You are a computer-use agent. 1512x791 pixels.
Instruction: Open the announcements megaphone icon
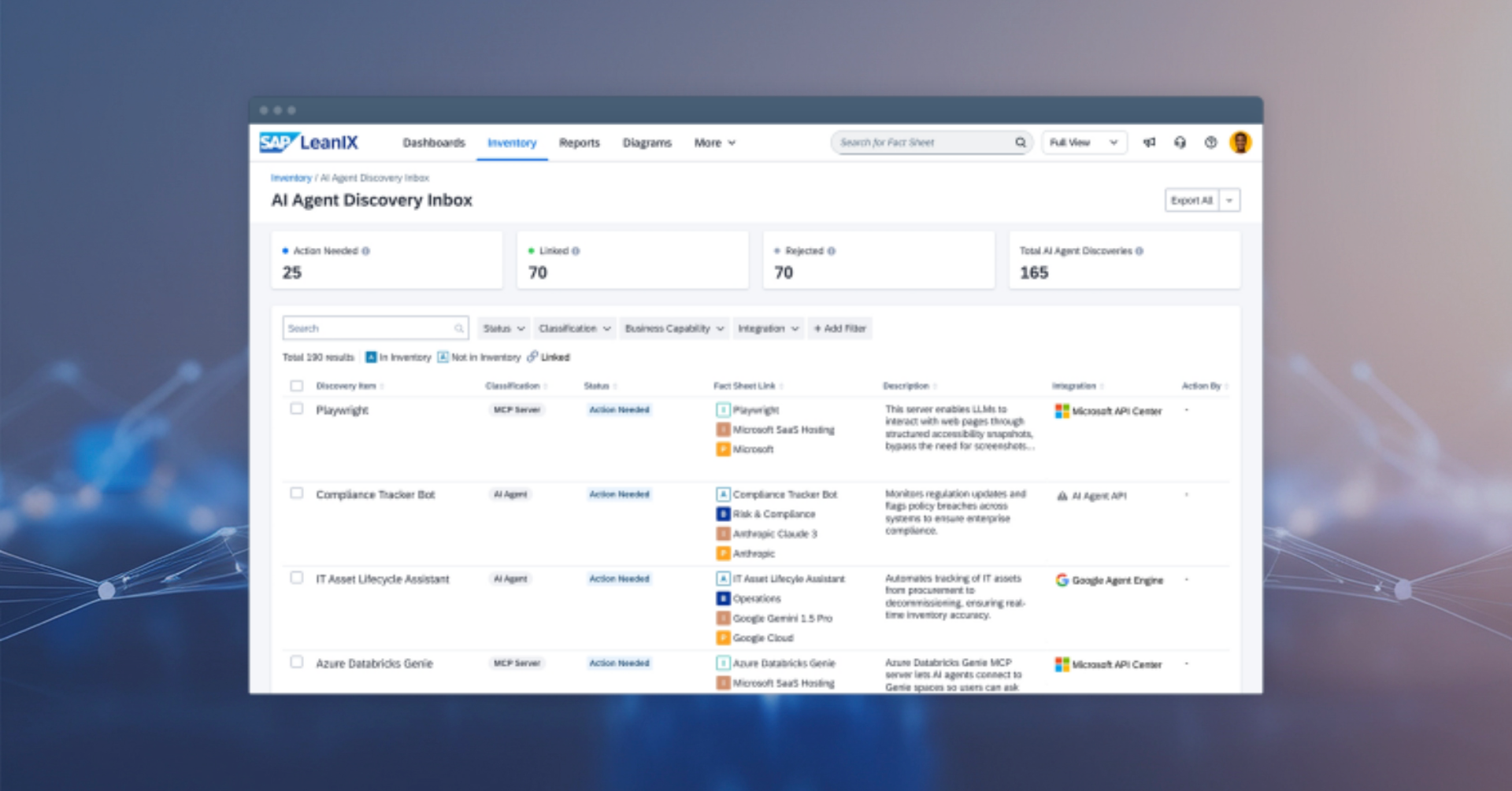[1150, 142]
